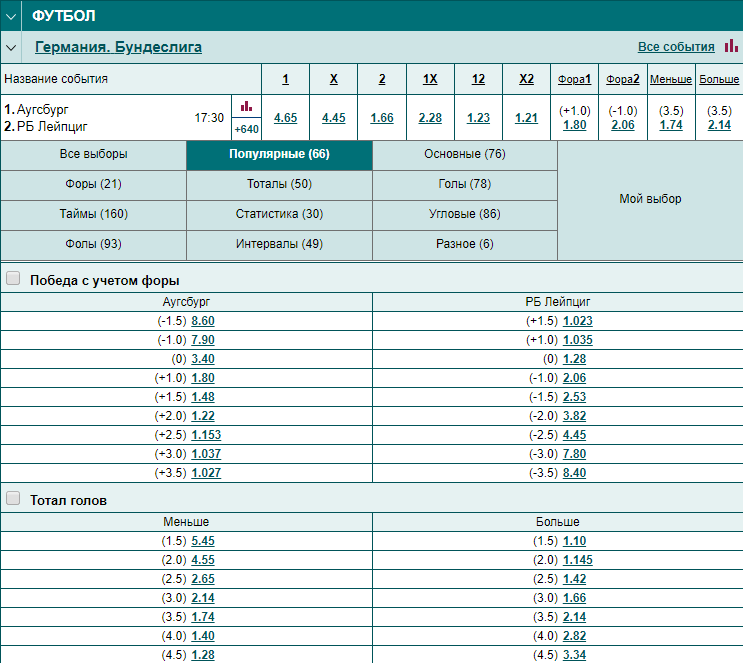The height and width of the screenshot is (663, 743).
Task: Select the Разное (6) tab
Action: [465, 244]
